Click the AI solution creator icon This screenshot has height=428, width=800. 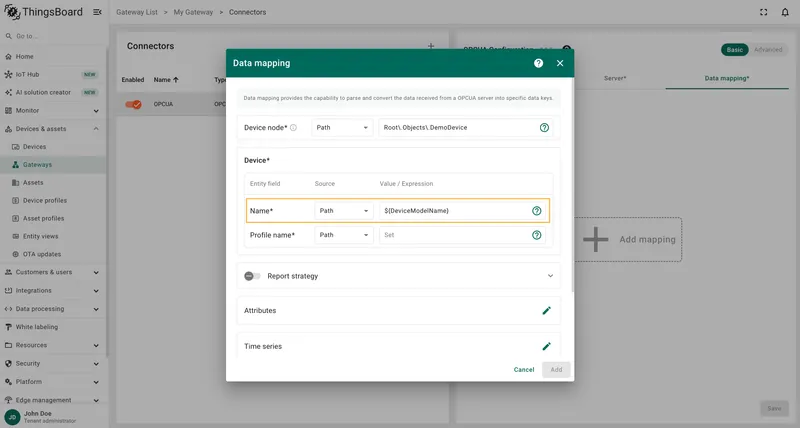(x=8, y=92)
